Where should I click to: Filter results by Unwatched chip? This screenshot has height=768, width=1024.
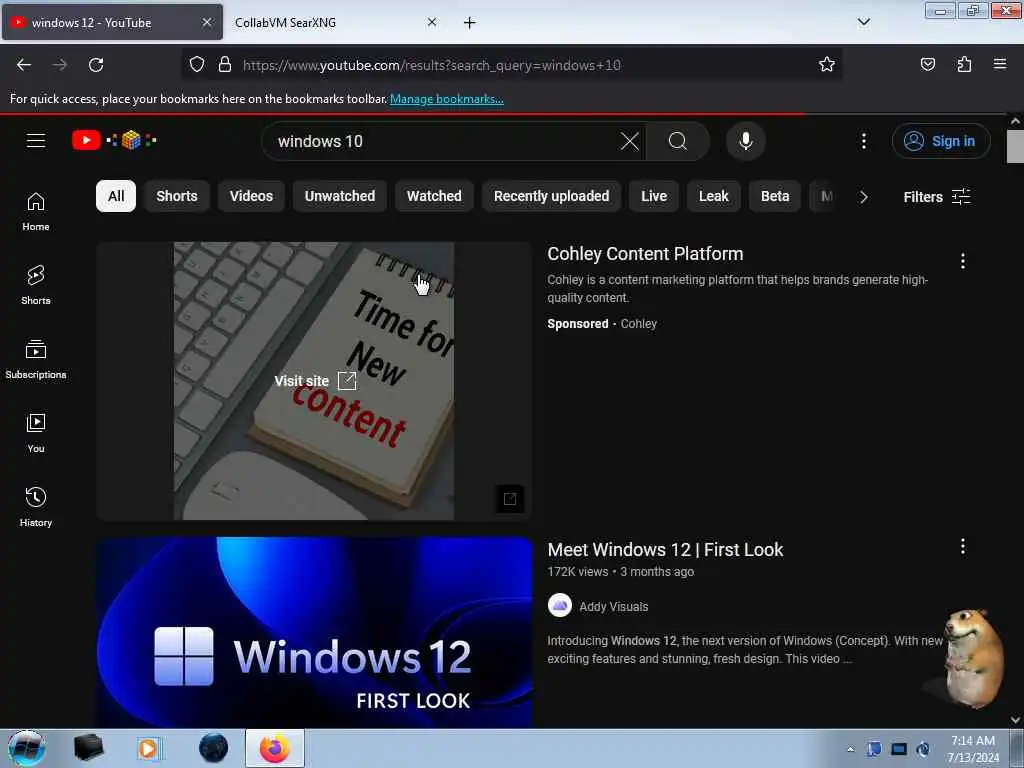pyautogui.click(x=340, y=196)
